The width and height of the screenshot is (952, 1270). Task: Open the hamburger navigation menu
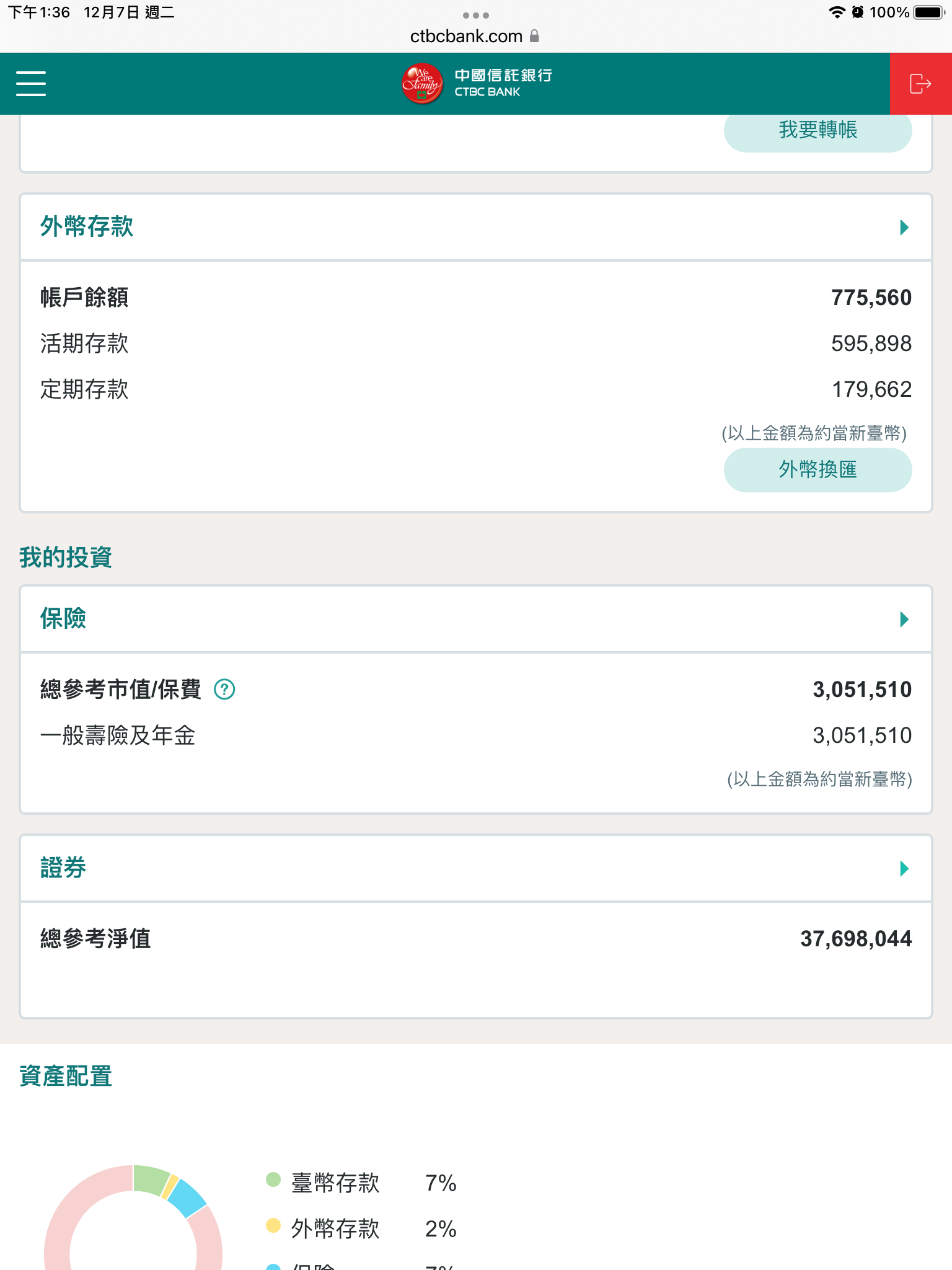(31, 84)
